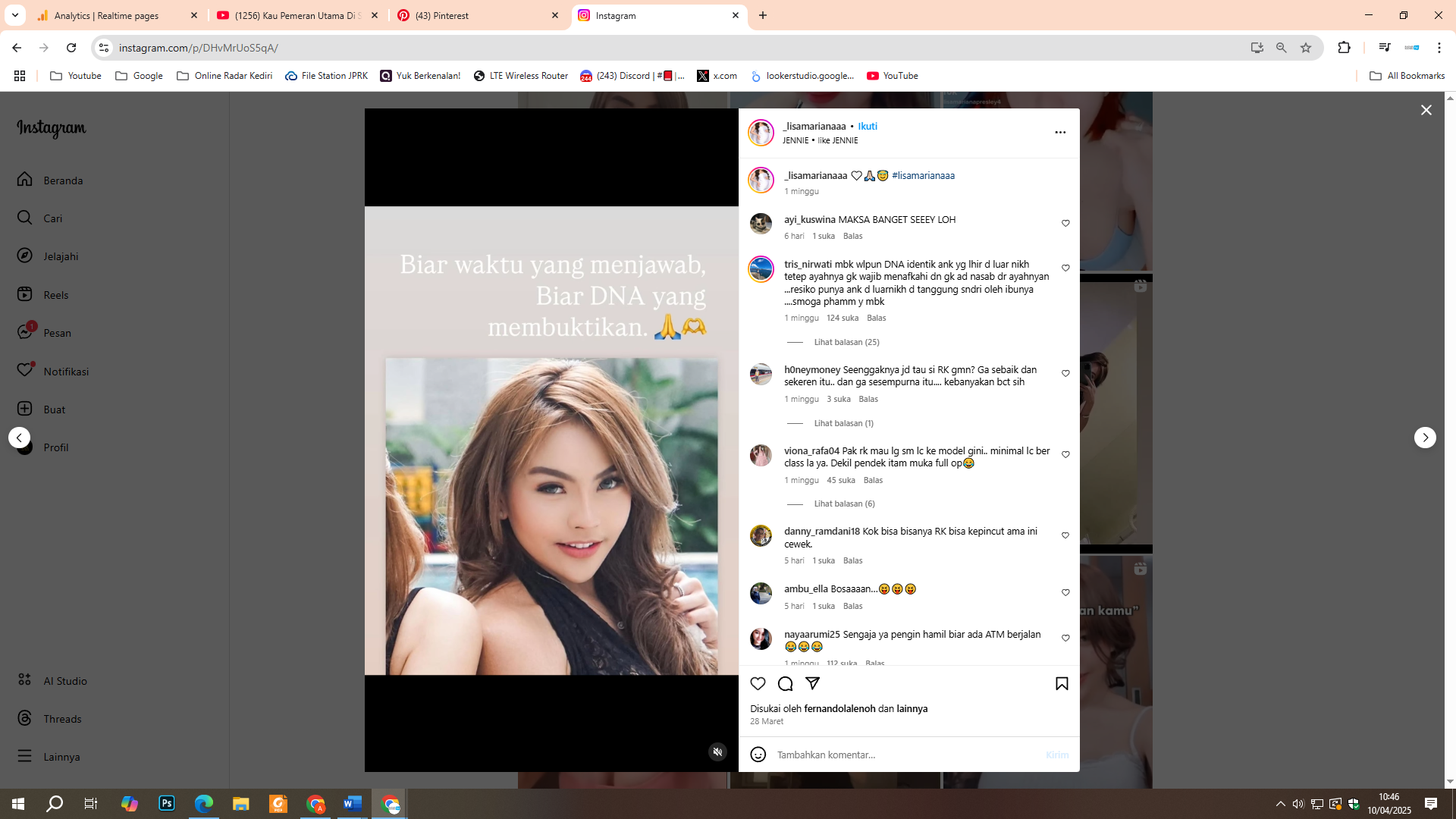
Task: Reply to ayi_kuswina with Balas
Action: point(852,236)
